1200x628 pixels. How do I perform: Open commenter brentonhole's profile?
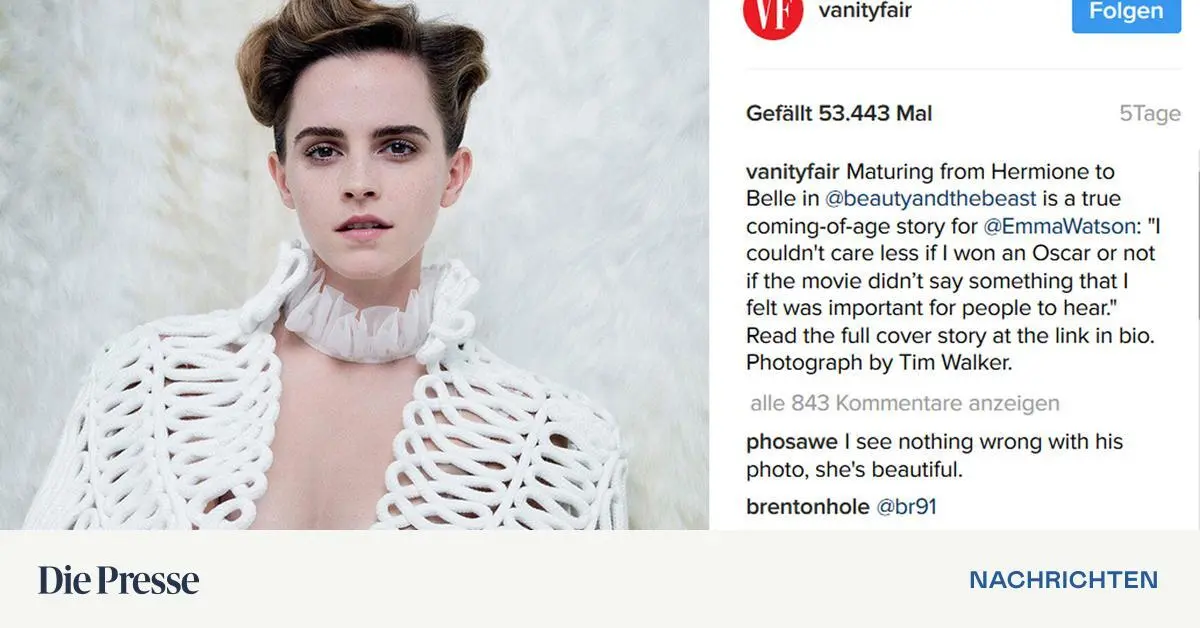[808, 507]
